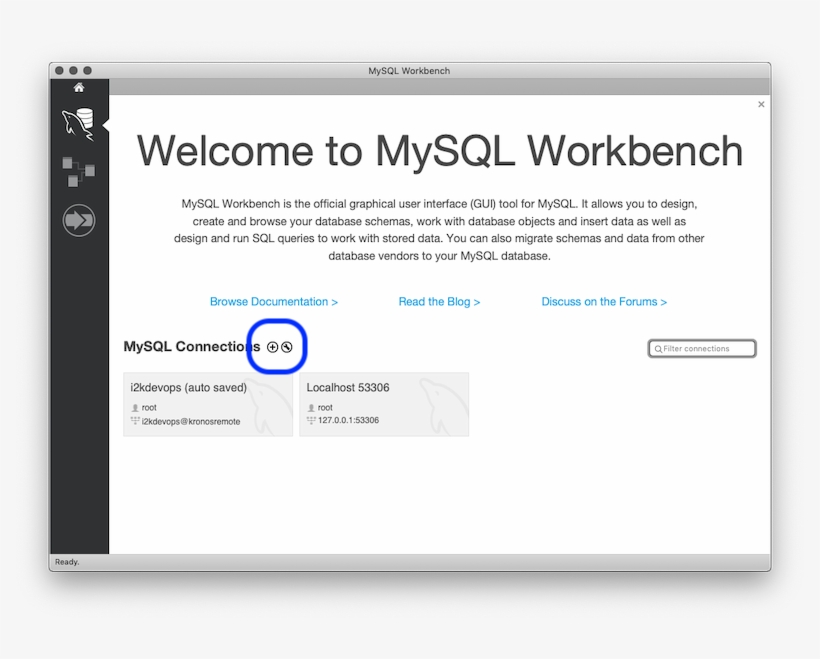Open Discuss on the Forums
Screen dimensions: 820x659
604,301
